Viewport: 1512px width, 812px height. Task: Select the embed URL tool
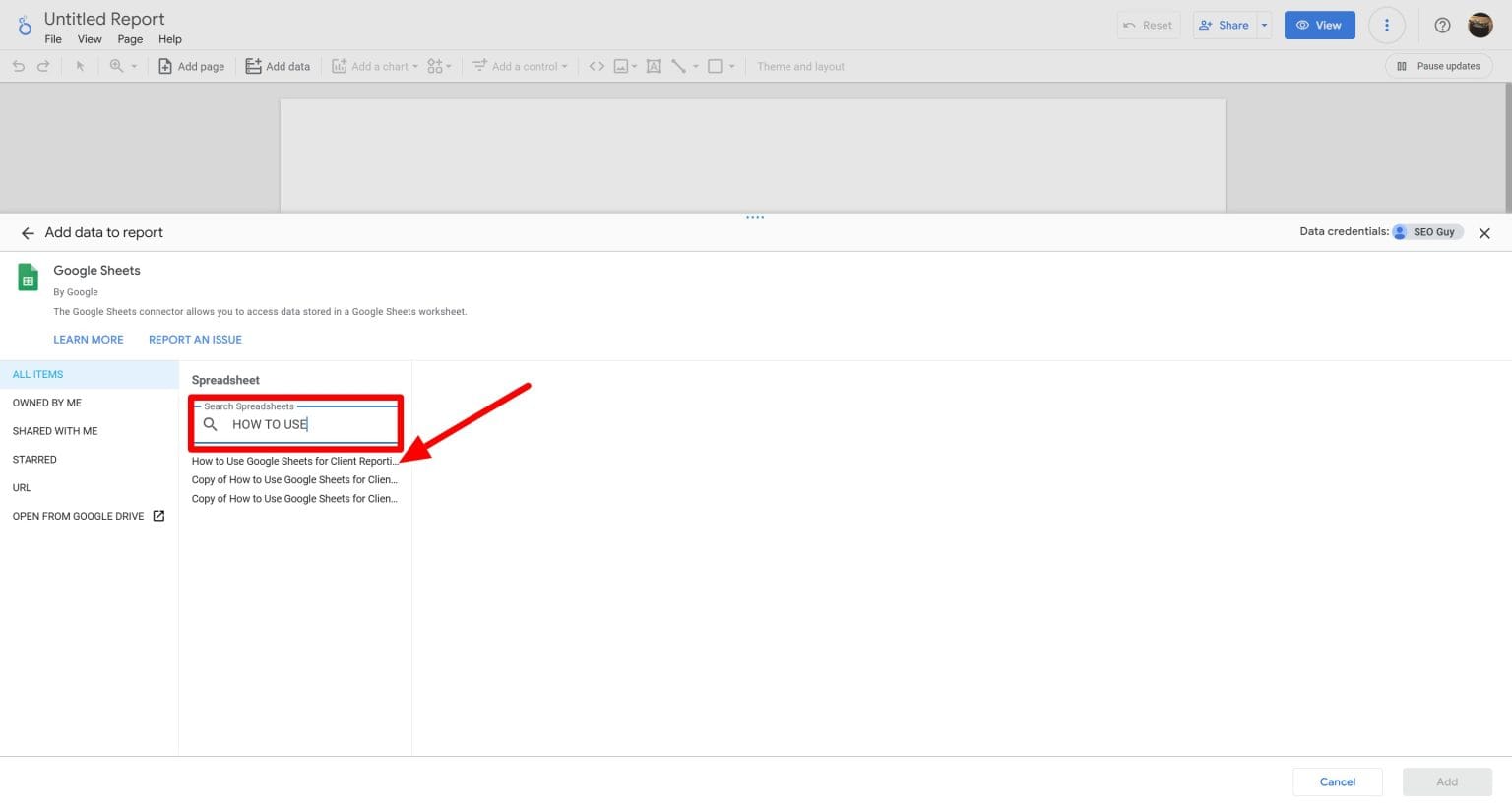pyautogui.click(x=597, y=66)
